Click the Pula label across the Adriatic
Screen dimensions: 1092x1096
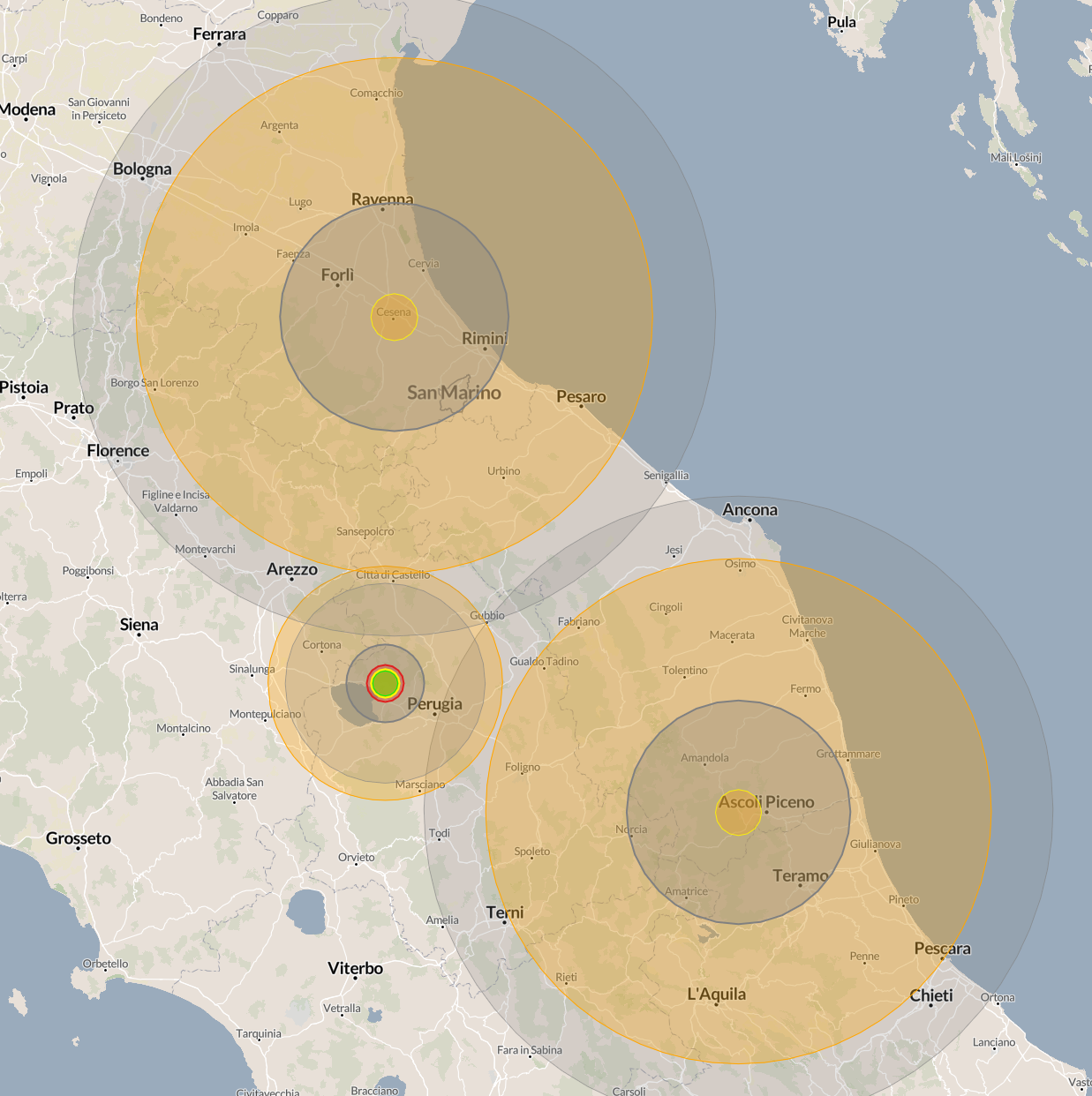pyautogui.click(x=841, y=22)
